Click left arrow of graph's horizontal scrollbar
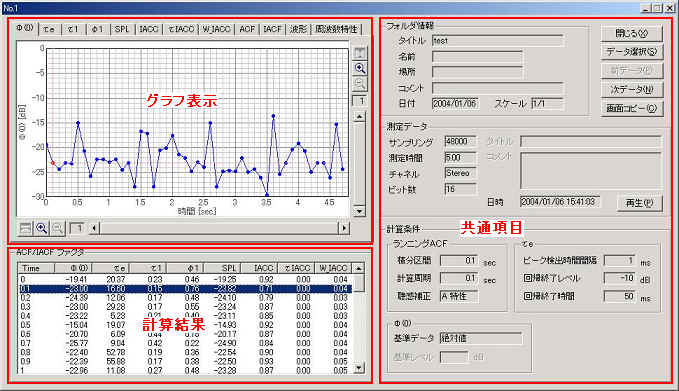Screen dimensions: 679x391 coord(94,228)
